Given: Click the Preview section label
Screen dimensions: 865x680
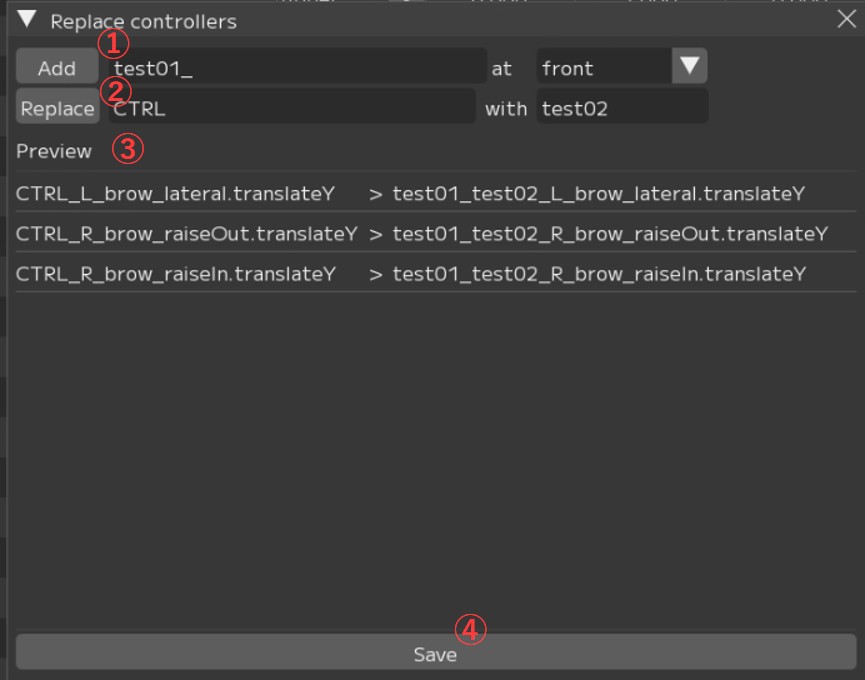Looking at the screenshot, I should [x=54, y=151].
